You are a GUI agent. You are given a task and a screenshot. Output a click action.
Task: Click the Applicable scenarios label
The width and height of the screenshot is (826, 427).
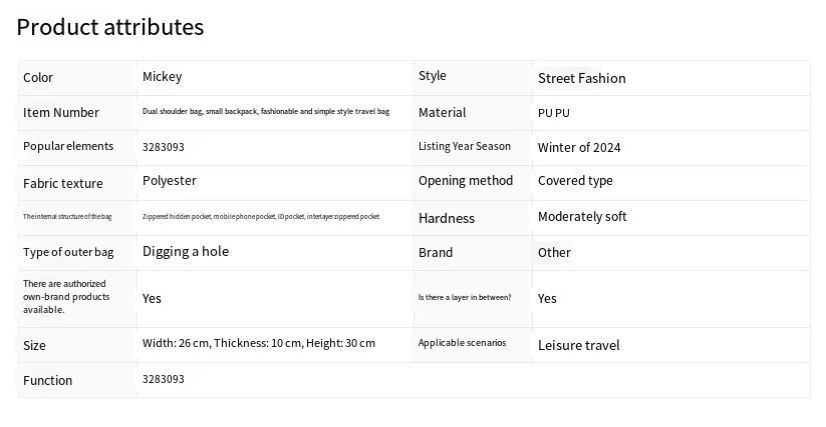462,343
